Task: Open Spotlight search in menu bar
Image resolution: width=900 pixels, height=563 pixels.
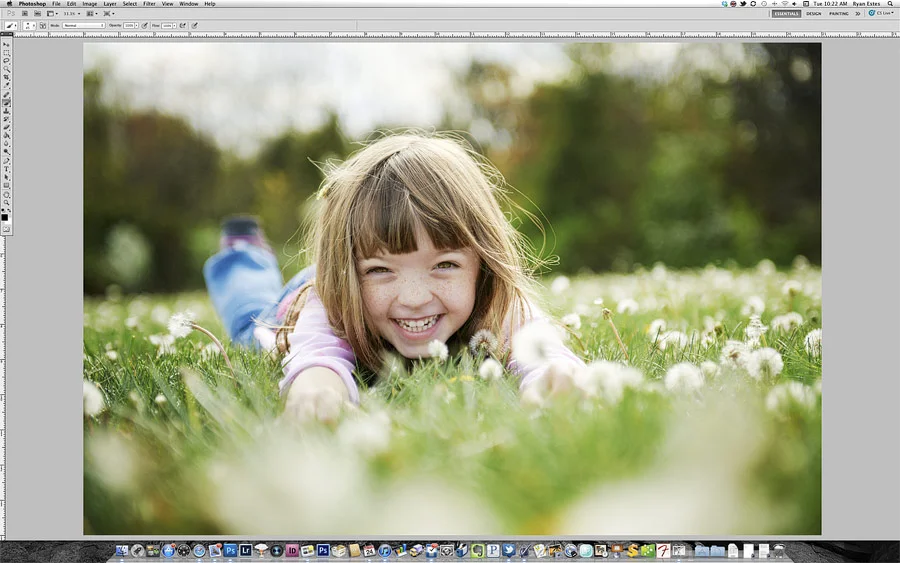Action: [891, 3]
